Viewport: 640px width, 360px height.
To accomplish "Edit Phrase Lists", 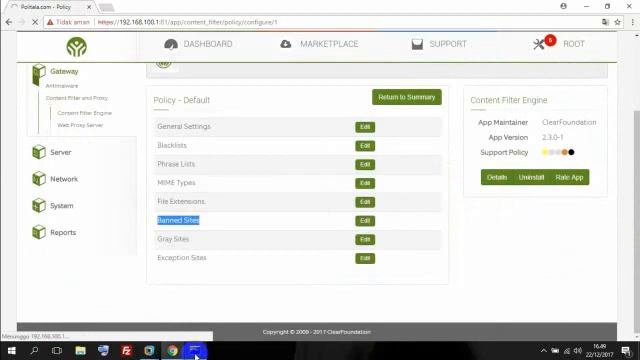I will pyautogui.click(x=365, y=164).
